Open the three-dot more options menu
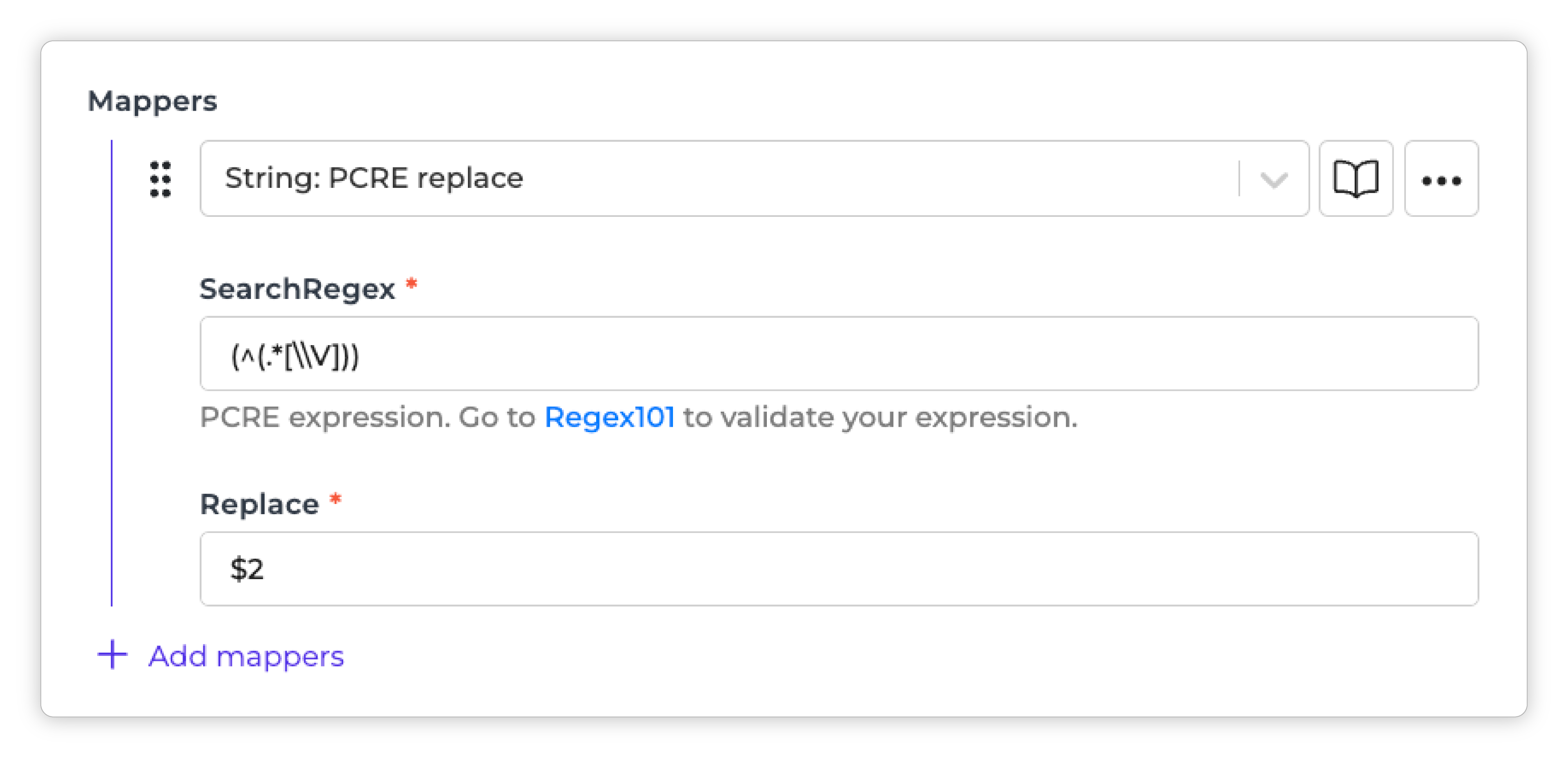1568x758 pixels. [1441, 179]
